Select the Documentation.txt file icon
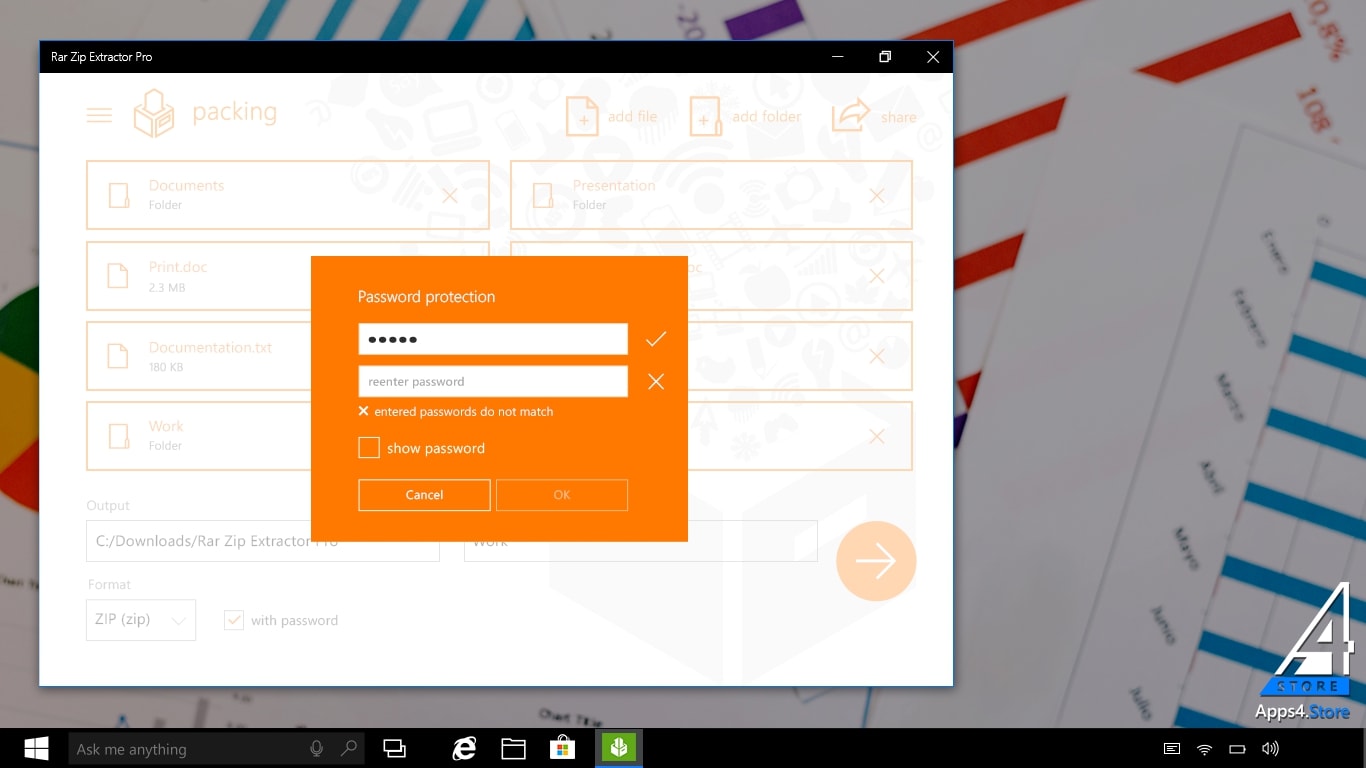Screen dimensions: 1366x768 coord(118,356)
